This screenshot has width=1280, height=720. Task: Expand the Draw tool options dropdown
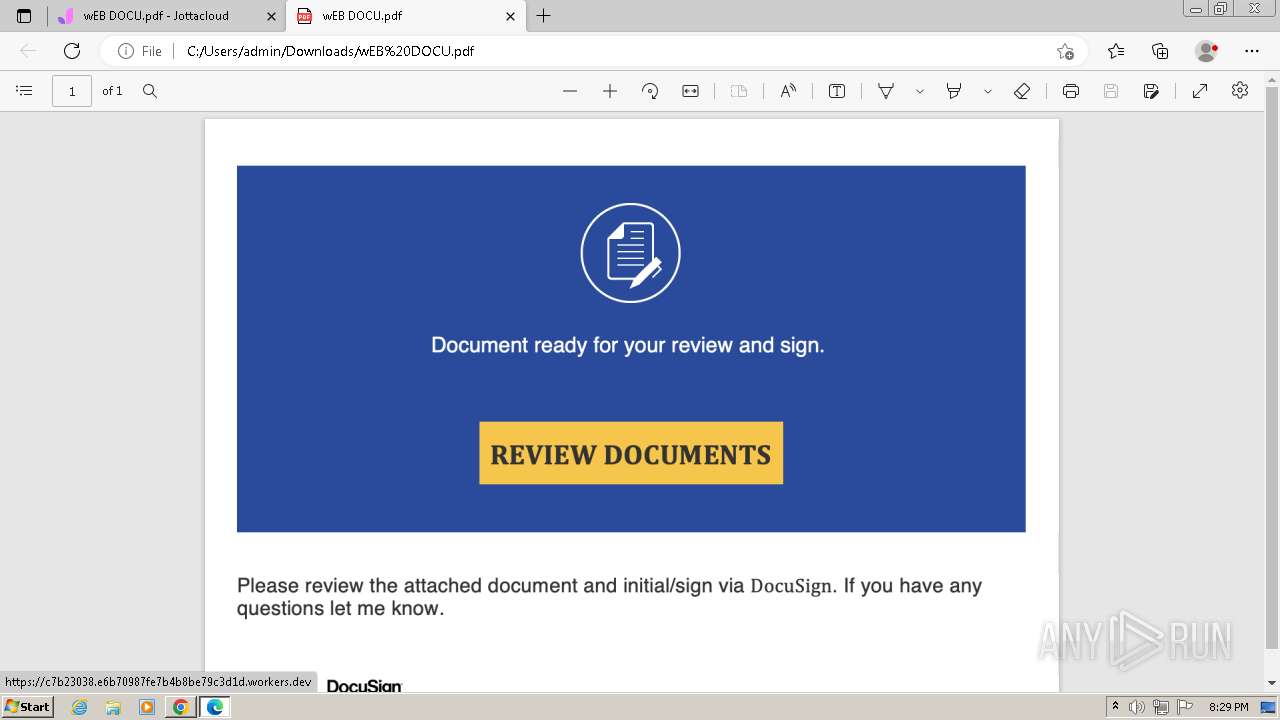pos(919,91)
